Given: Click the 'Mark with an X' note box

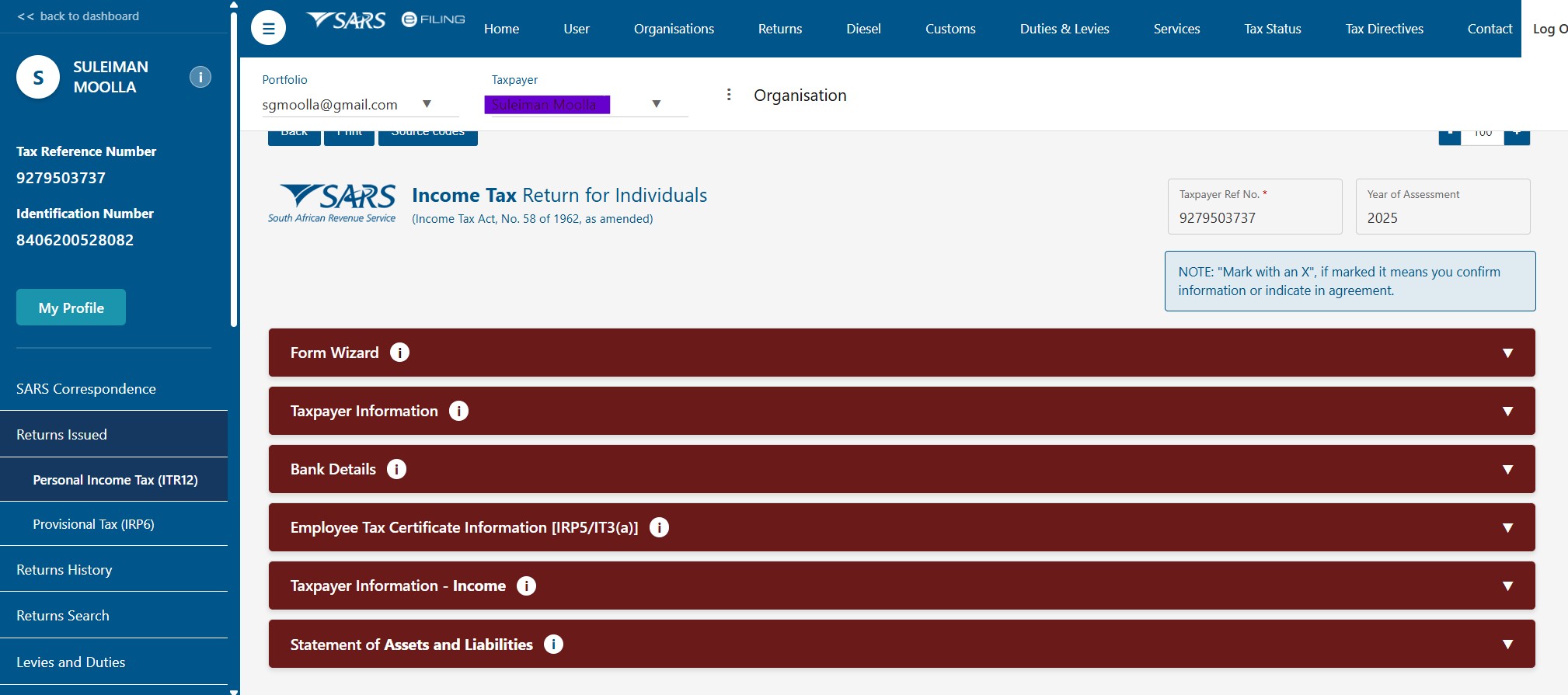Looking at the screenshot, I should (1350, 281).
